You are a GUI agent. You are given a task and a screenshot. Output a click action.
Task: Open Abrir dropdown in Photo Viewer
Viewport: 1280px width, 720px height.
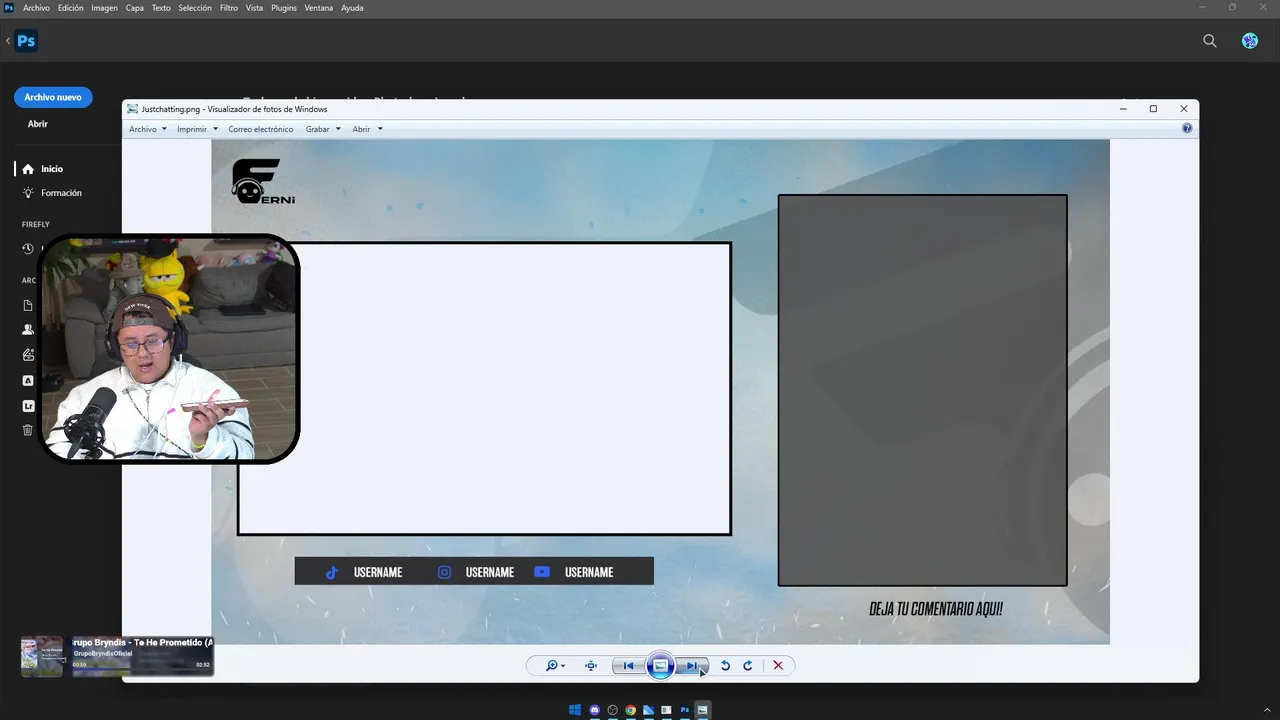367,129
